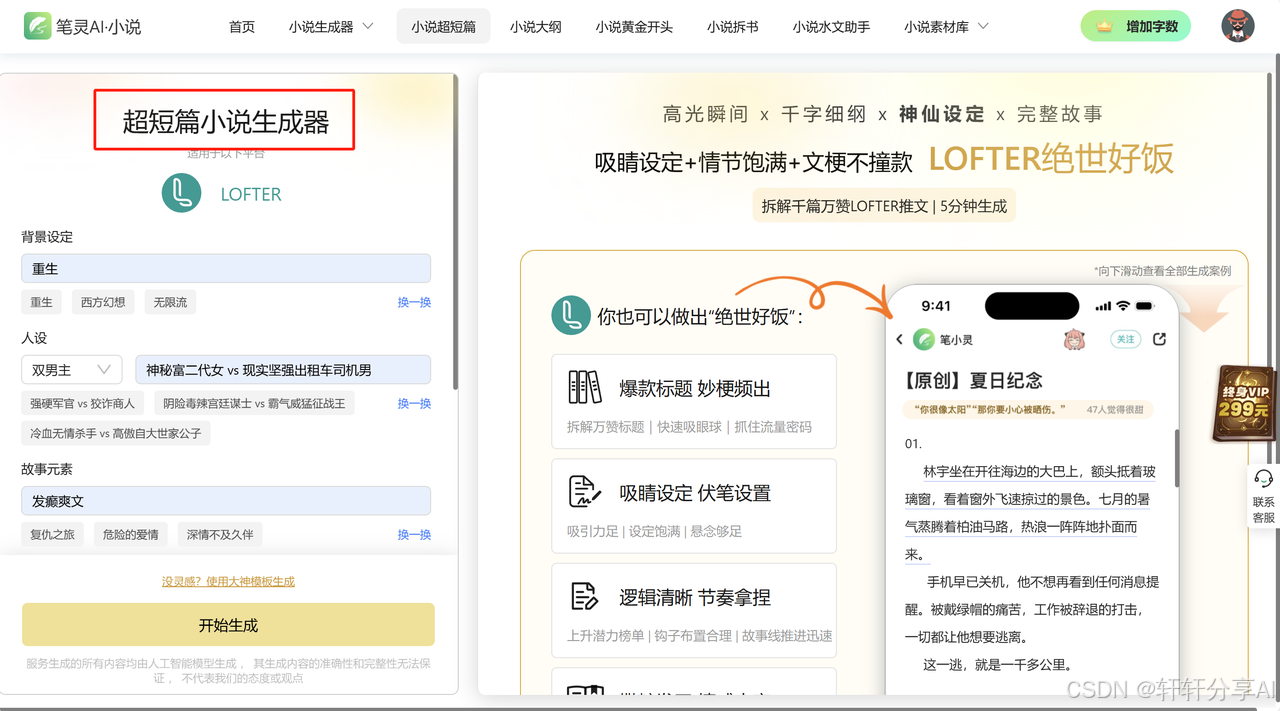Open the 小说水文助手 nav item
This screenshot has width=1280, height=711.
tap(831, 27)
